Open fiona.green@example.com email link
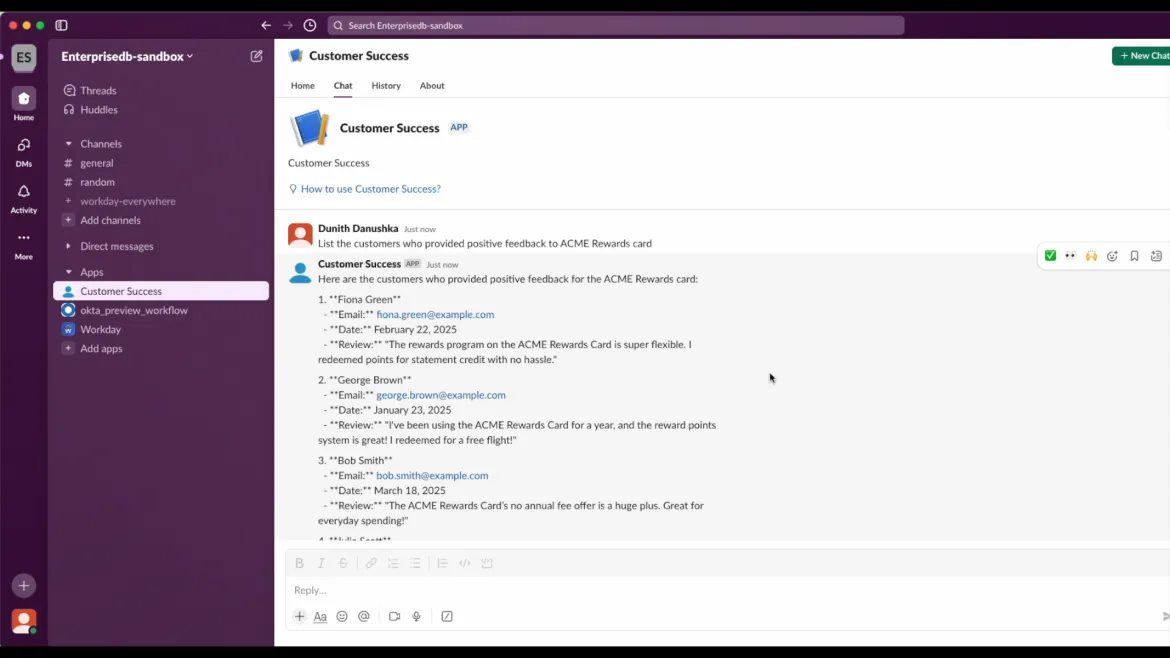 435,315
